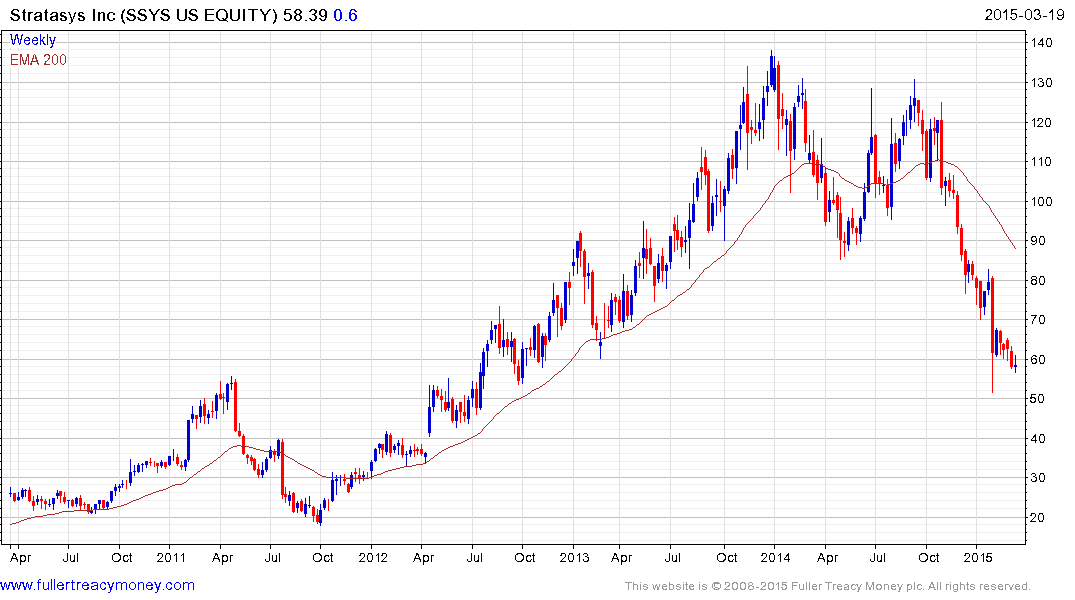Click the 2015-03-19 date label
The width and height of the screenshot is (1075, 600).
[x=1024, y=14]
